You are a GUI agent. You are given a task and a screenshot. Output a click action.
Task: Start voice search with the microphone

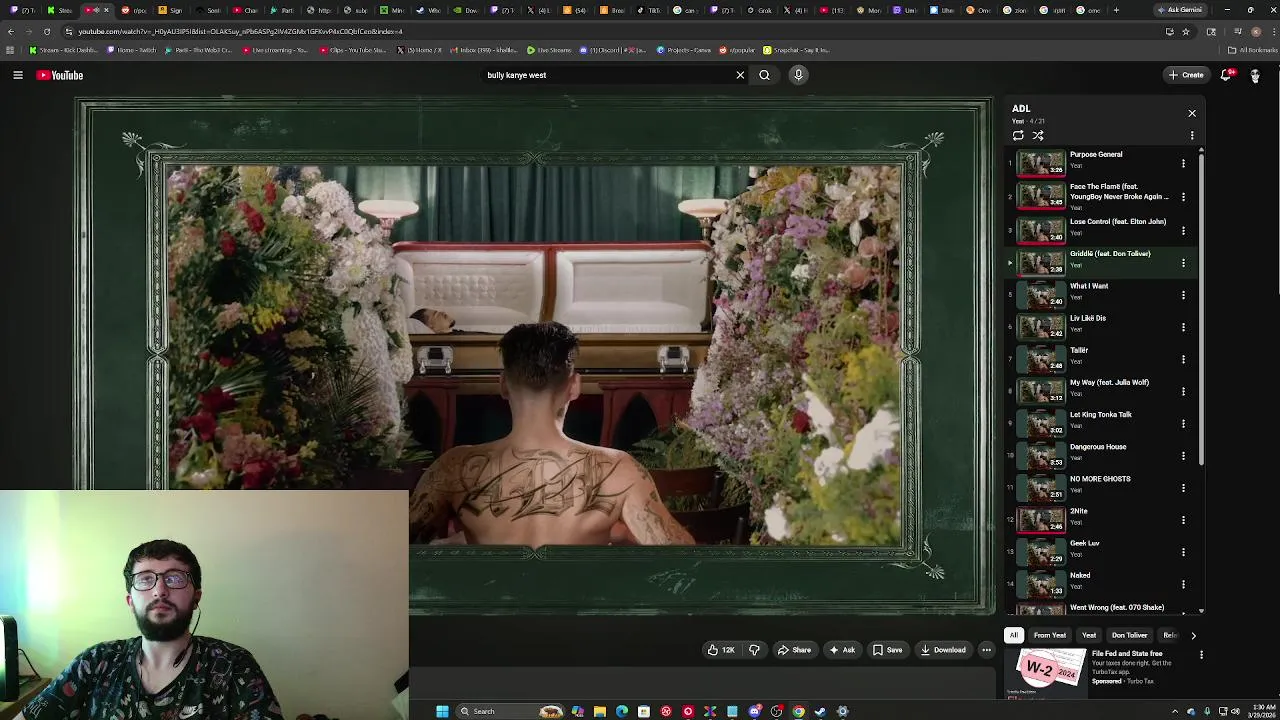(798, 75)
